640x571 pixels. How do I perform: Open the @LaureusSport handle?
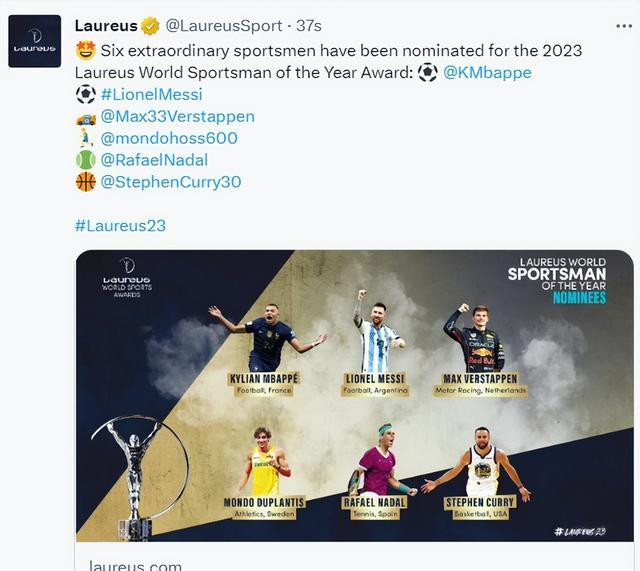pos(224,26)
